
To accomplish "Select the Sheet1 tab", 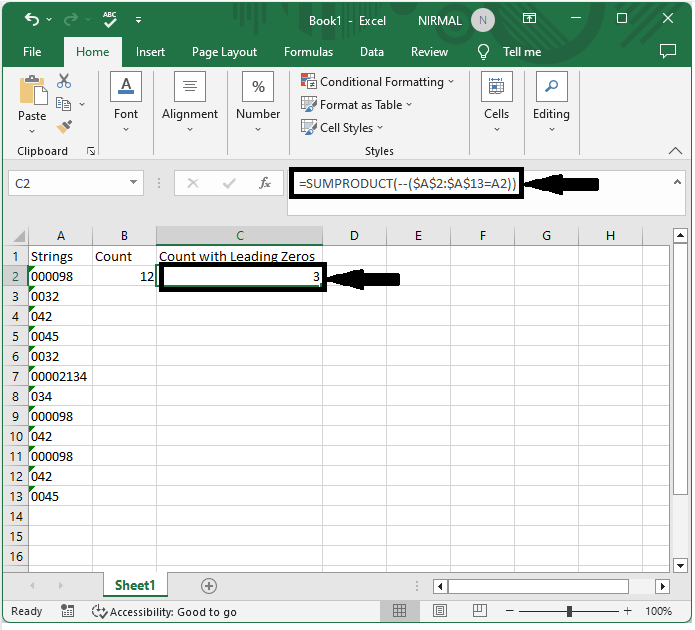I will pyautogui.click(x=135, y=585).
